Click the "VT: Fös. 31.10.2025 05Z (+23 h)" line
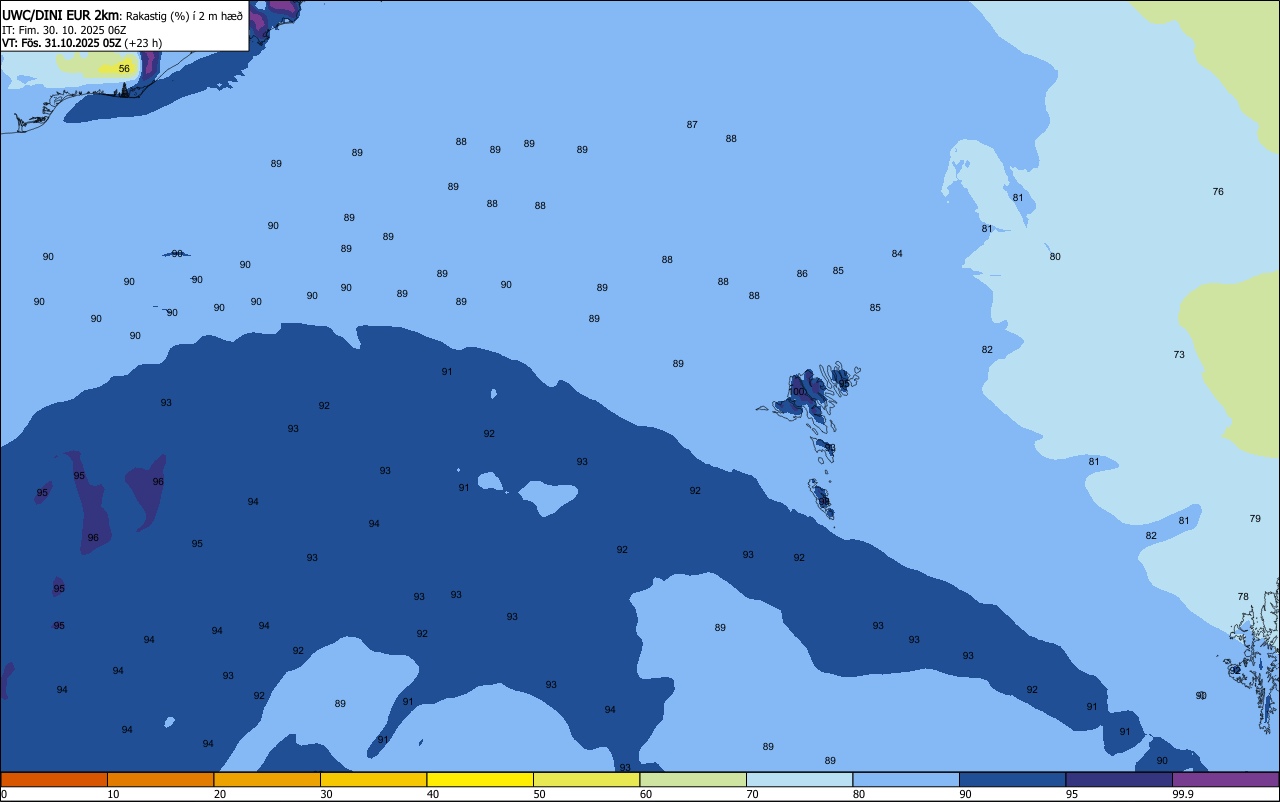 pyautogui.click(x=82, y=43)
